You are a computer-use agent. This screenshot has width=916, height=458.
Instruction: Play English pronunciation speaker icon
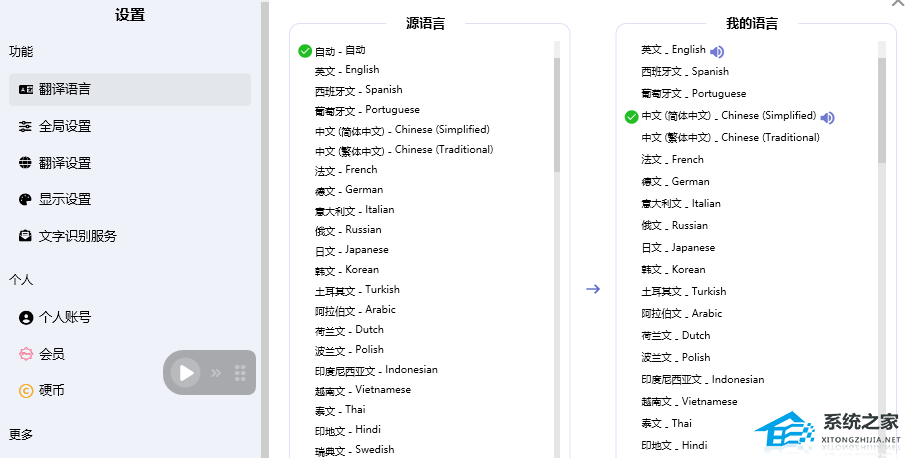pyautogui.click(x=717, y=51)
